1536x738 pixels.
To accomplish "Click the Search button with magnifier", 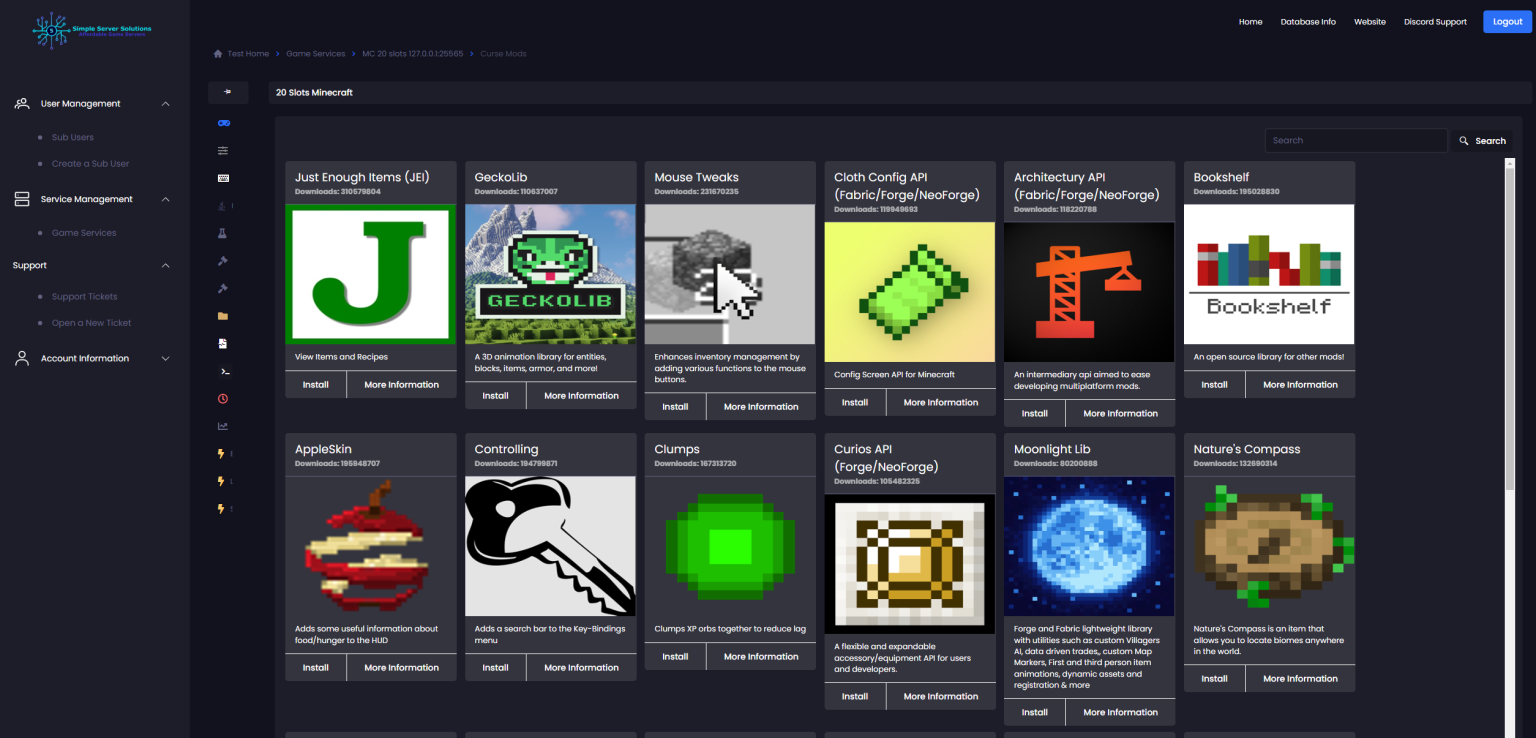I will click(x=1483, y=141).
